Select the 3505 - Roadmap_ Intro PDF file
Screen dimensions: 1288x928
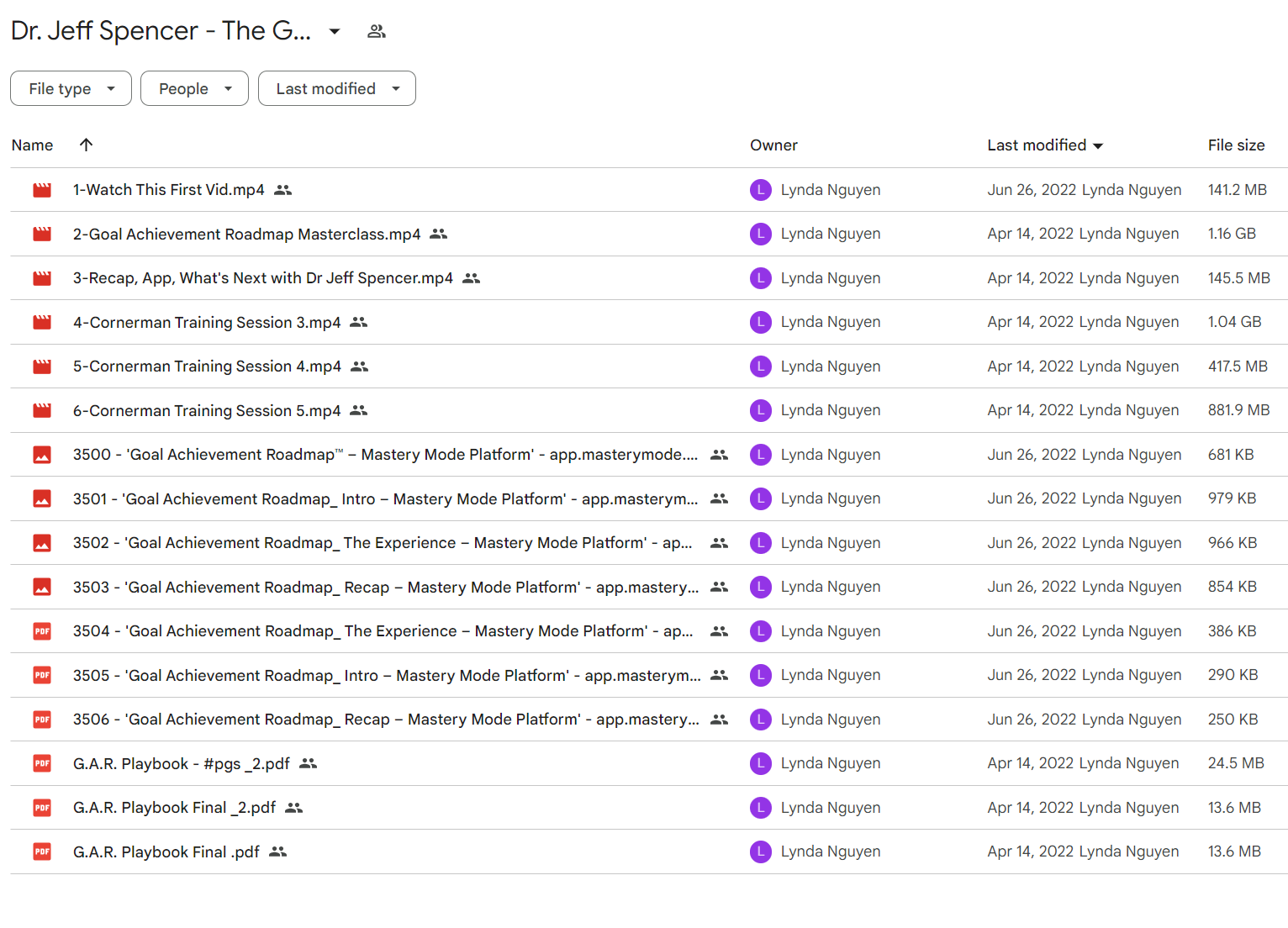[387, 675]
